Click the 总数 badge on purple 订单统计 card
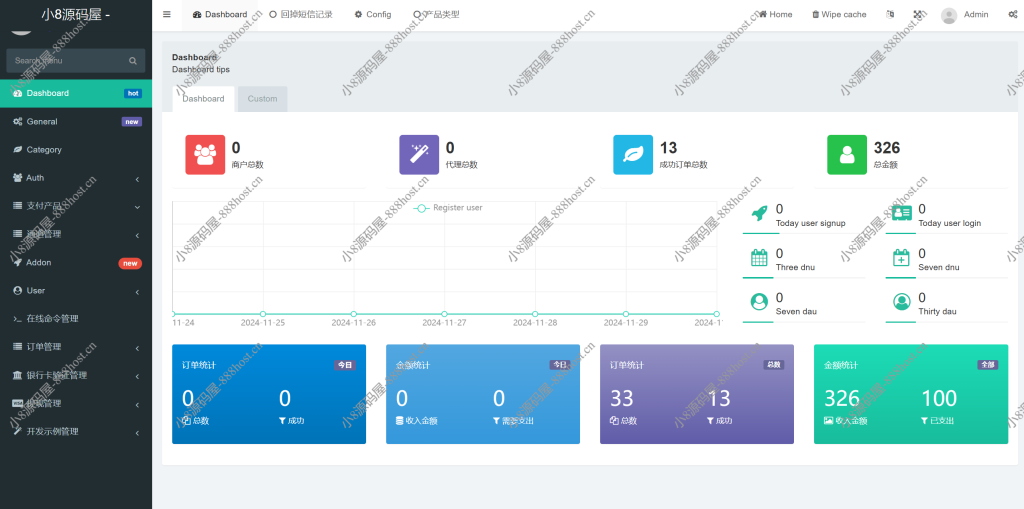This screenshot has width=1024, height=509. coord(773,365)
